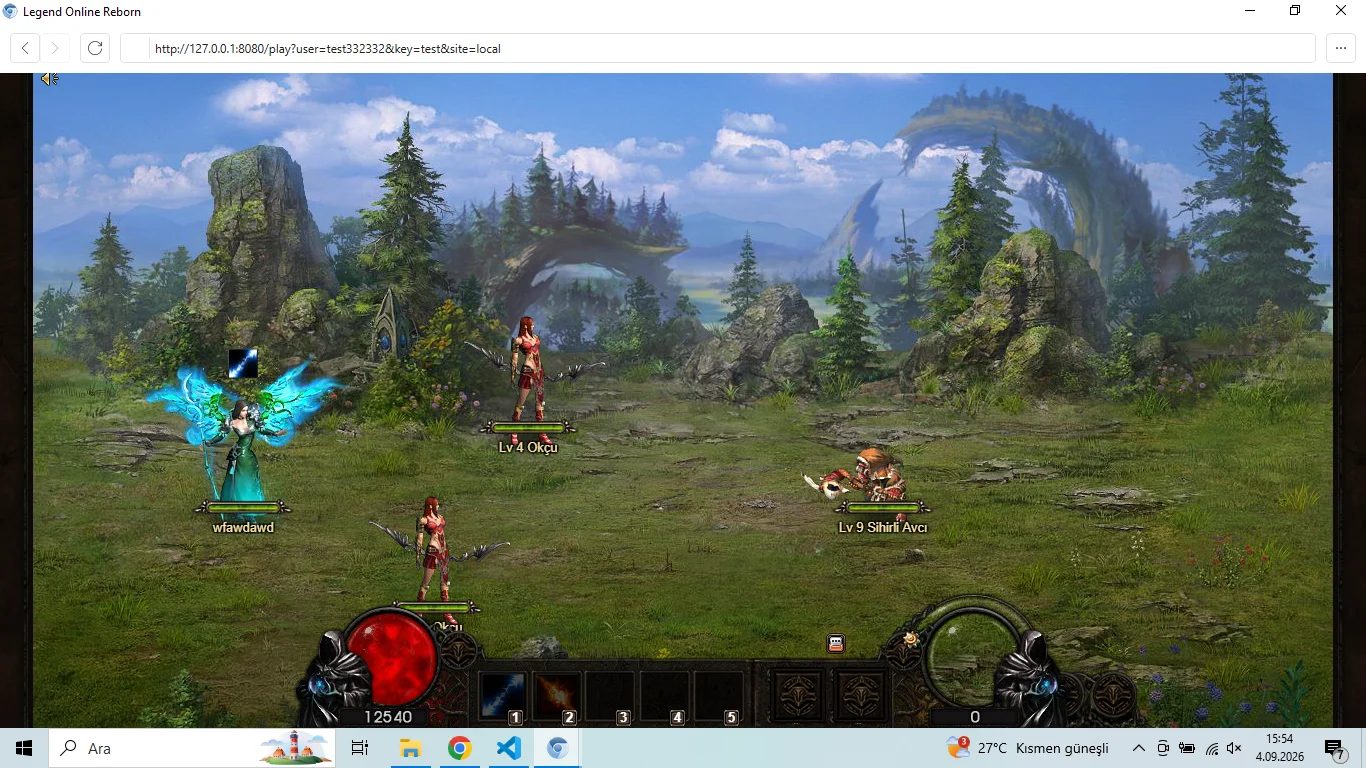Click the red health orb

click(393, 659)
